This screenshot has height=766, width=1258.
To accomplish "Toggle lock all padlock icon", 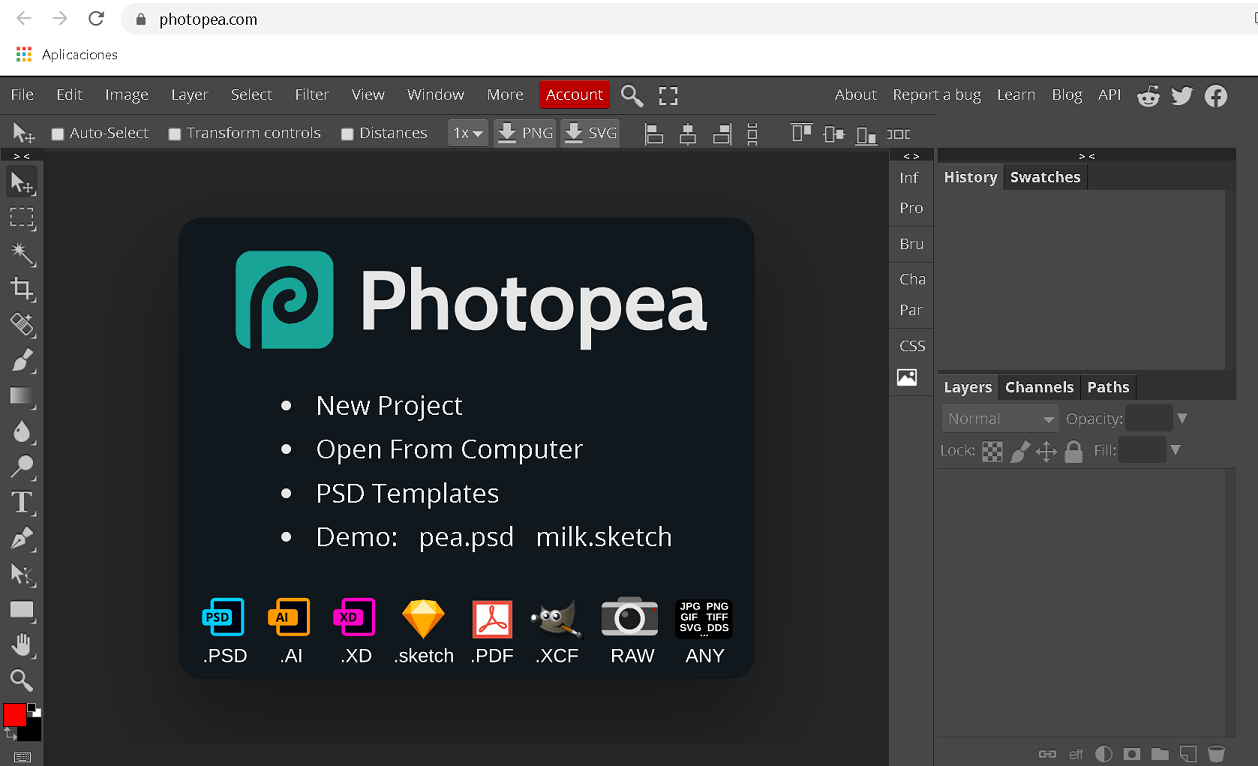I will 1074,452.
